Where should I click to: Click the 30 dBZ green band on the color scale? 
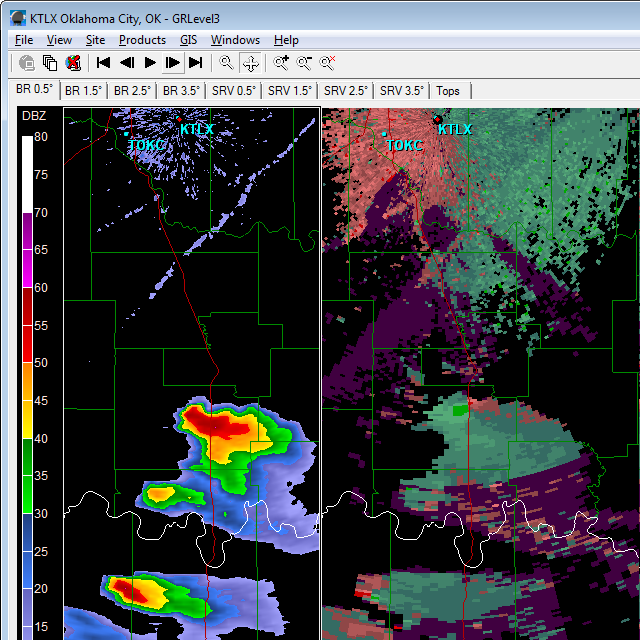(x=27, y=494)
